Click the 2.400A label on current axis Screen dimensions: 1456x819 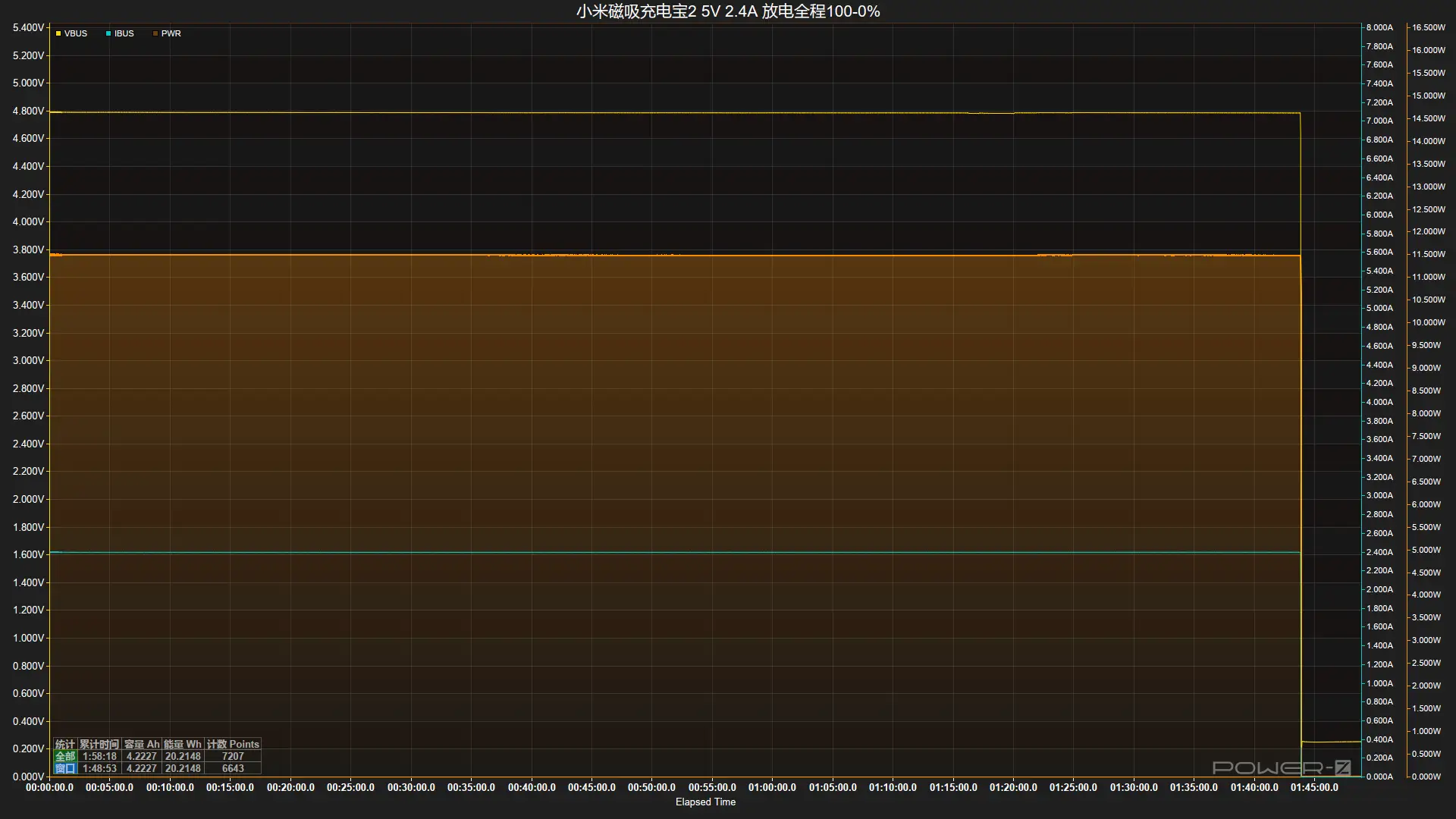1379,552
